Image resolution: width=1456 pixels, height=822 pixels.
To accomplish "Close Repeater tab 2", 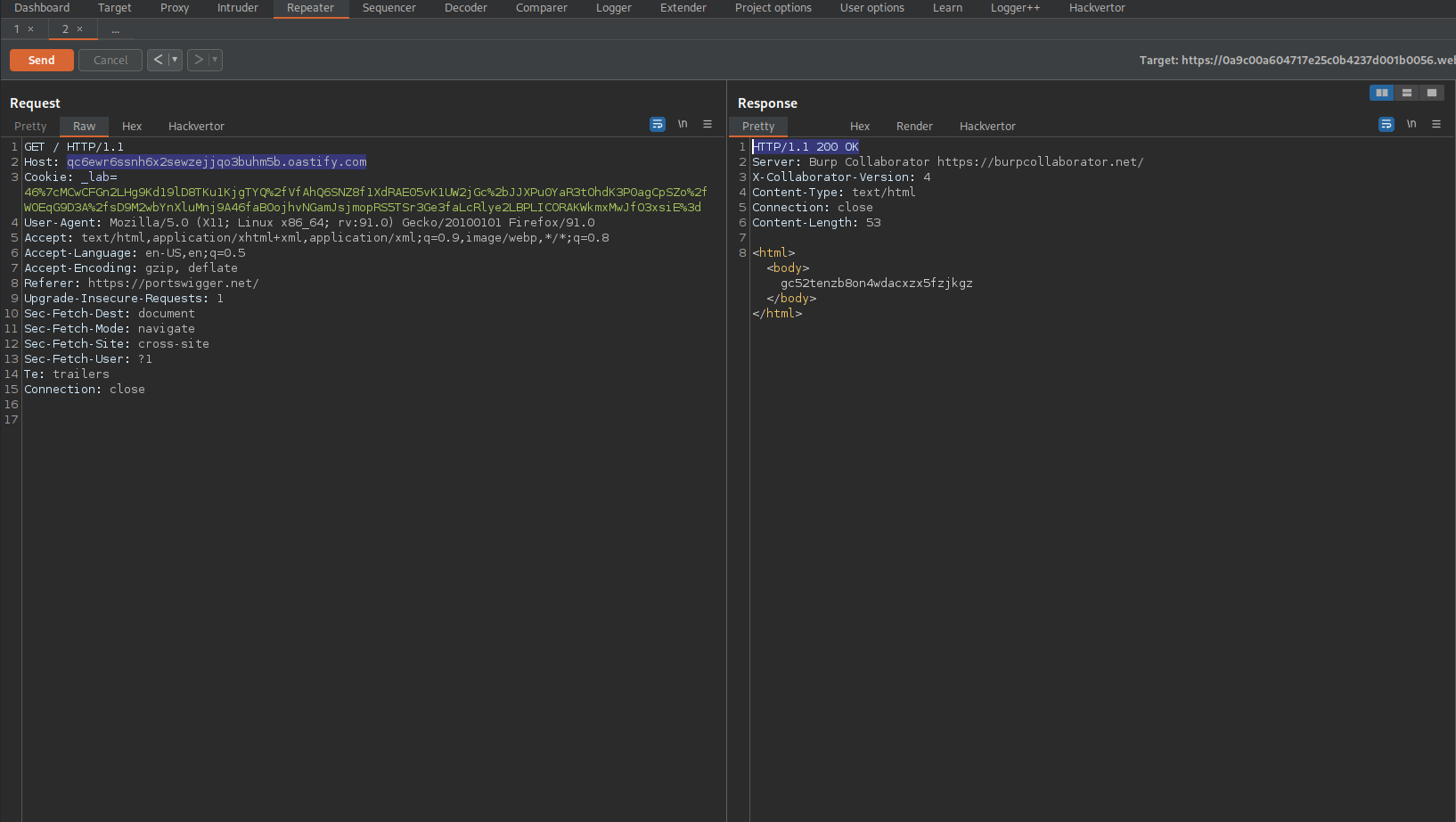I will tap(79, 29).
